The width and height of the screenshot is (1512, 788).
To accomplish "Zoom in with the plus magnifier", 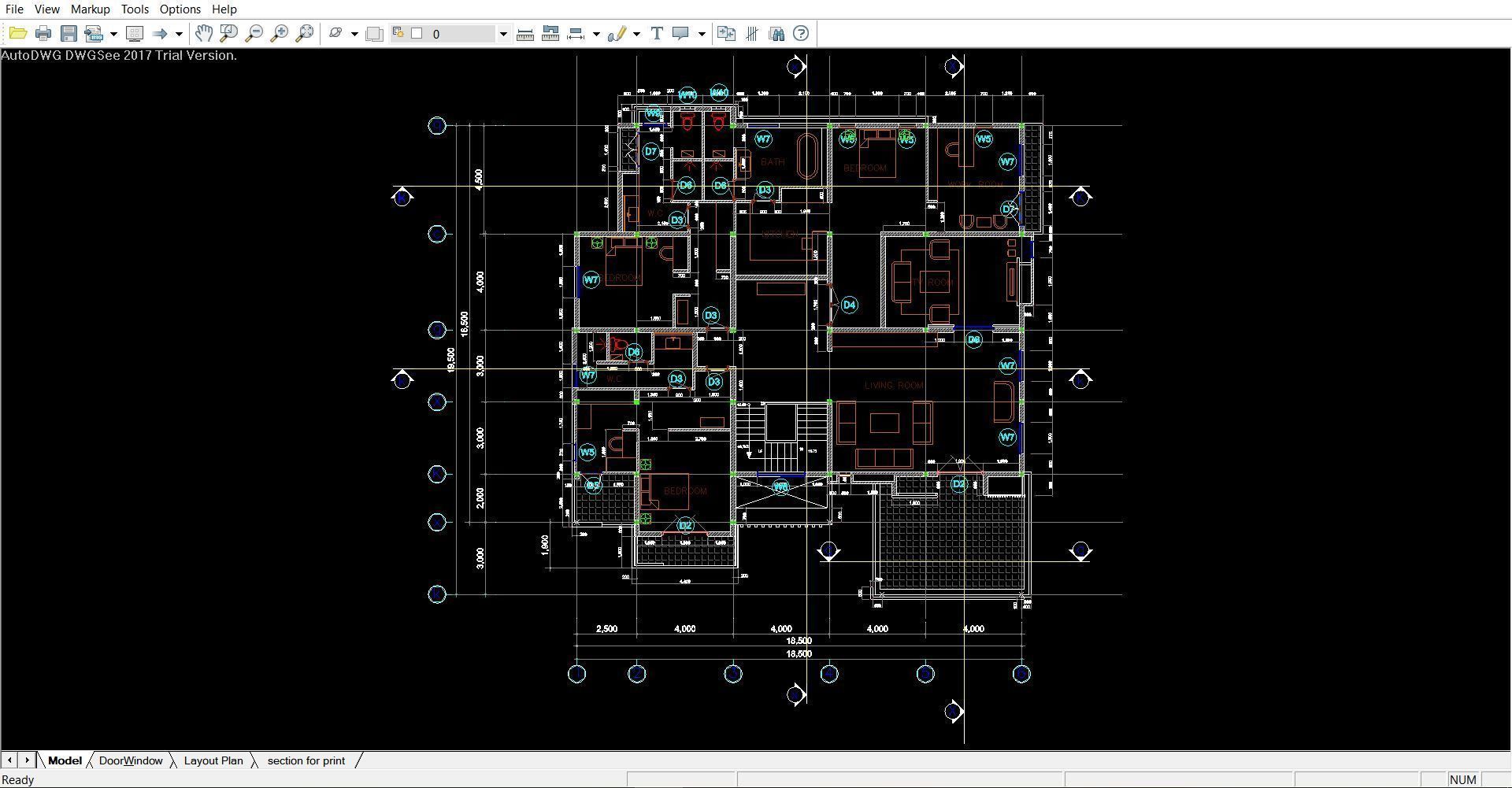I will (279, 33).
